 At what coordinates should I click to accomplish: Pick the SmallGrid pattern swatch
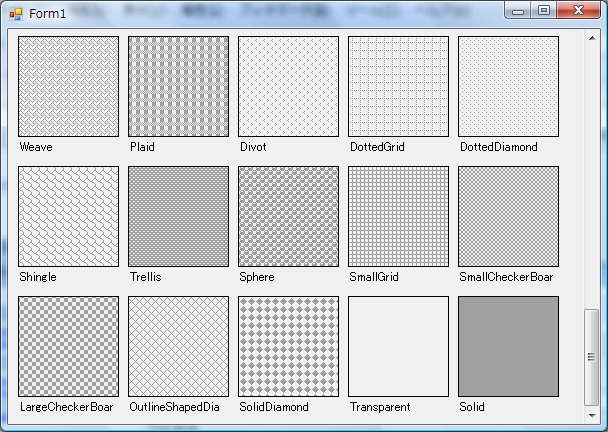(398, 216)
